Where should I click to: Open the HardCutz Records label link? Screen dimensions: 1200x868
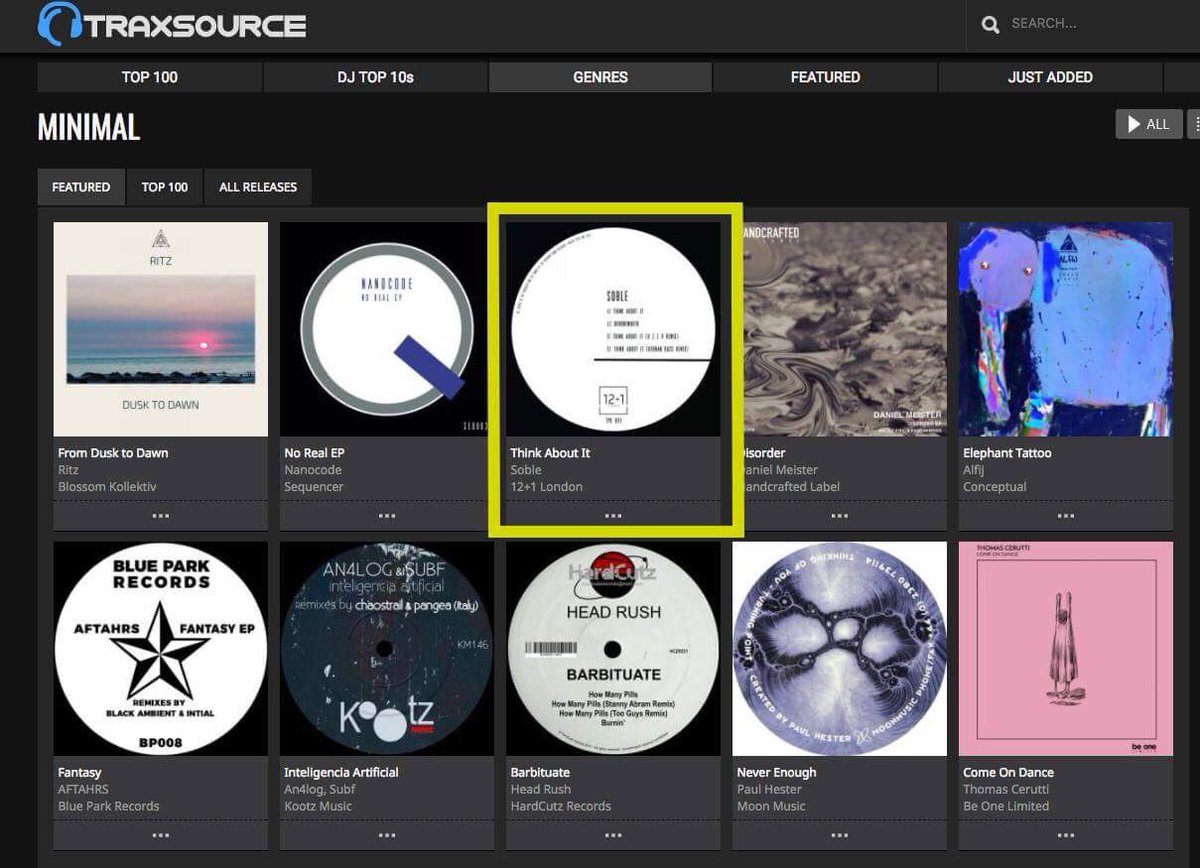tap(561, 806)
